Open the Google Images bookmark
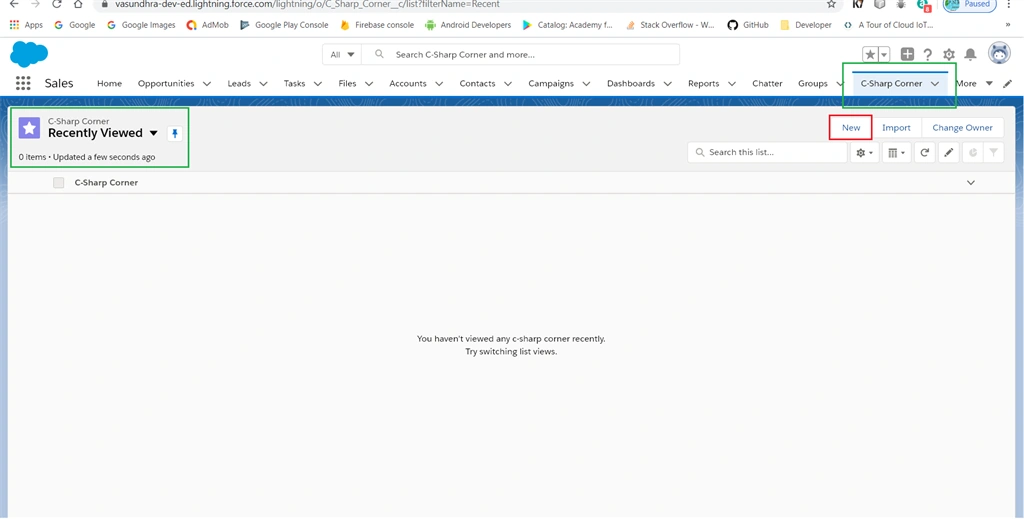Image resolution: width=1024 pixels, height=519 pixels. pos(141,25)
